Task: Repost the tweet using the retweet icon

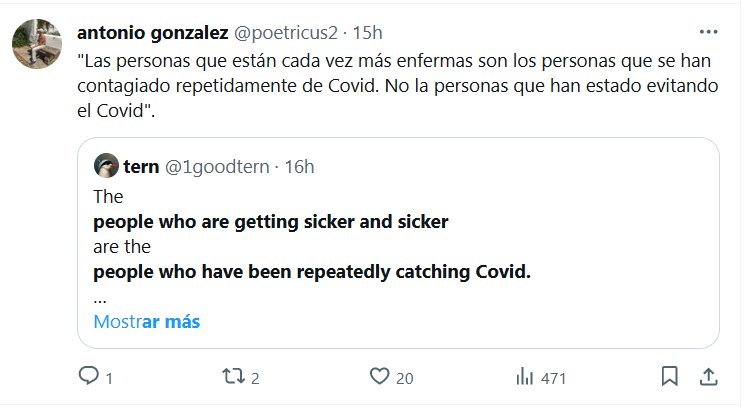Action: [232, 377]
